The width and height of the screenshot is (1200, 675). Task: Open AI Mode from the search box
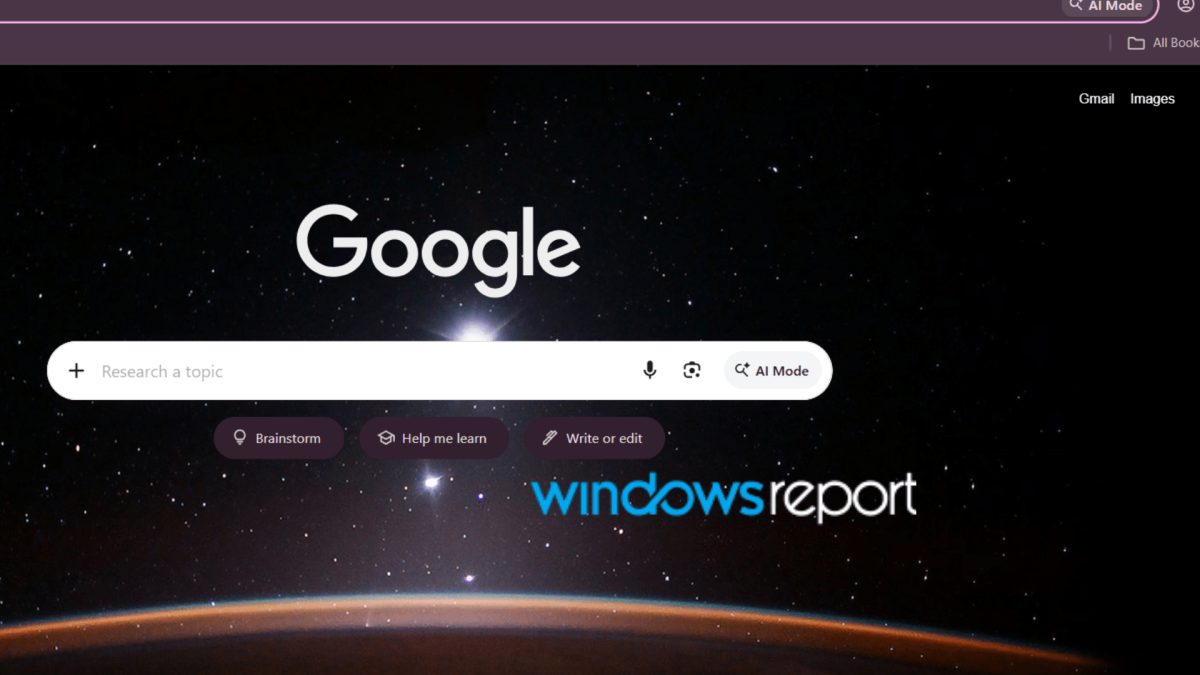pyautogui.click(x=773, y=371)
